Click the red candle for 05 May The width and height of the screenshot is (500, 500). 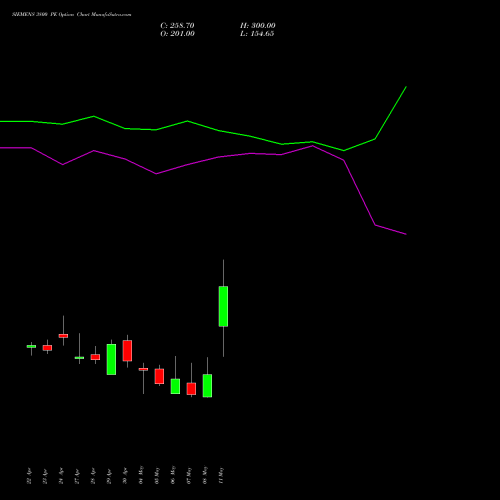(159, 376)
